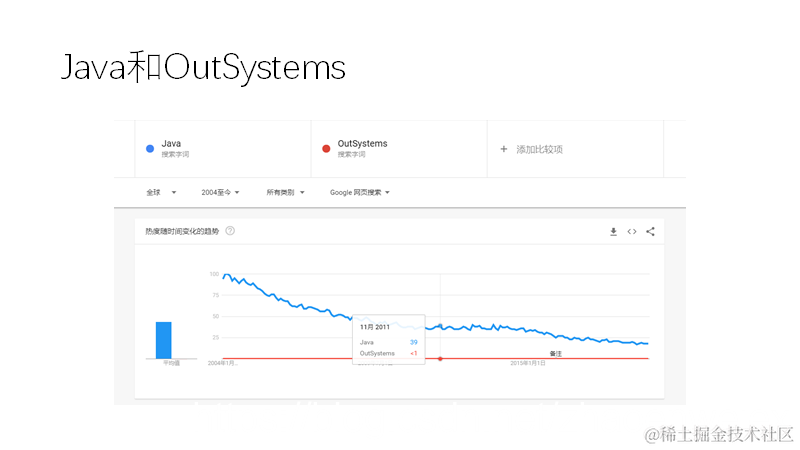
Task: Edit the OutSystems search term
Action: tap(362, 143)
